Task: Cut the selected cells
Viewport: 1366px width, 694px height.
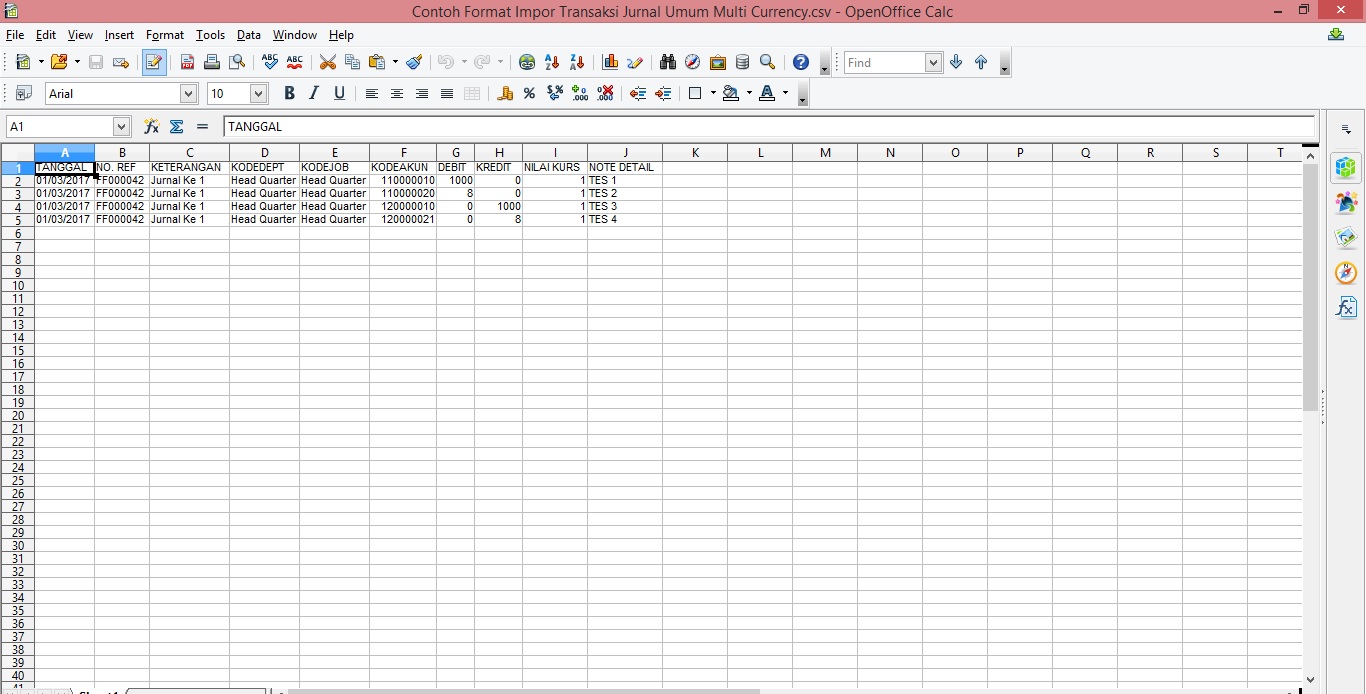Action: click(x=327, y=62)
